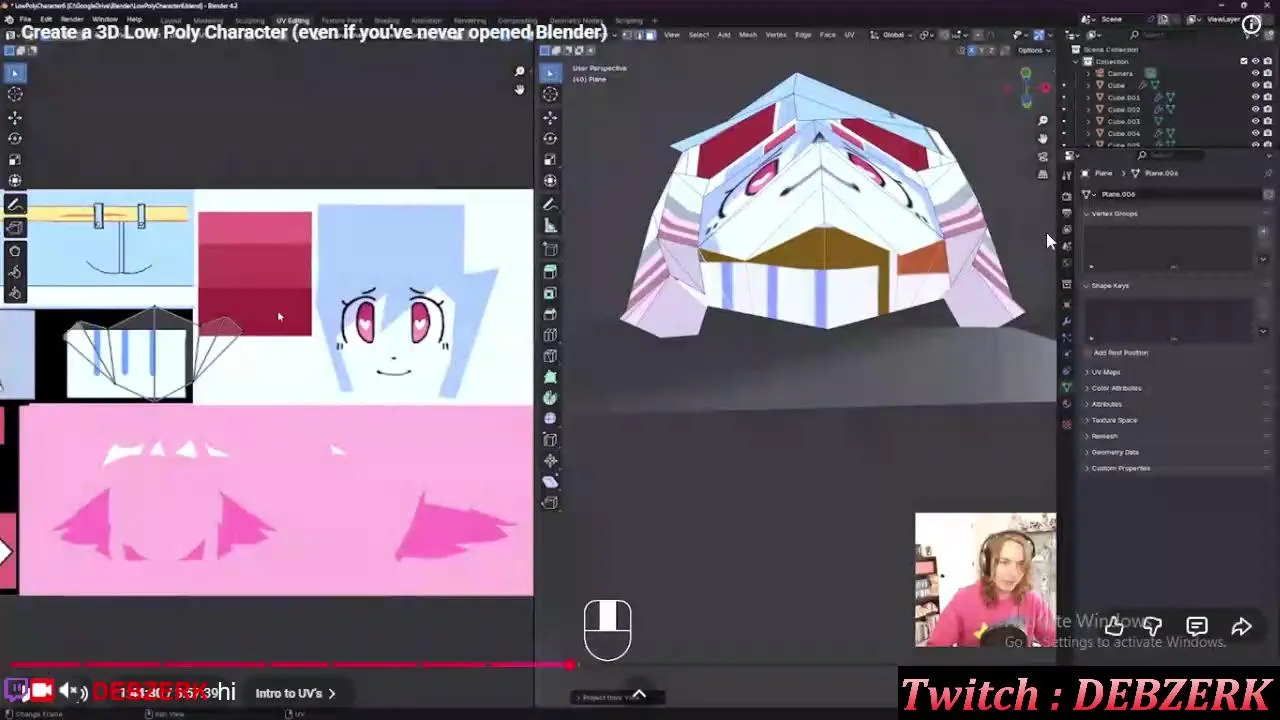Select the Spin tool
The image size is (1280, 720).
click(550, 398)
